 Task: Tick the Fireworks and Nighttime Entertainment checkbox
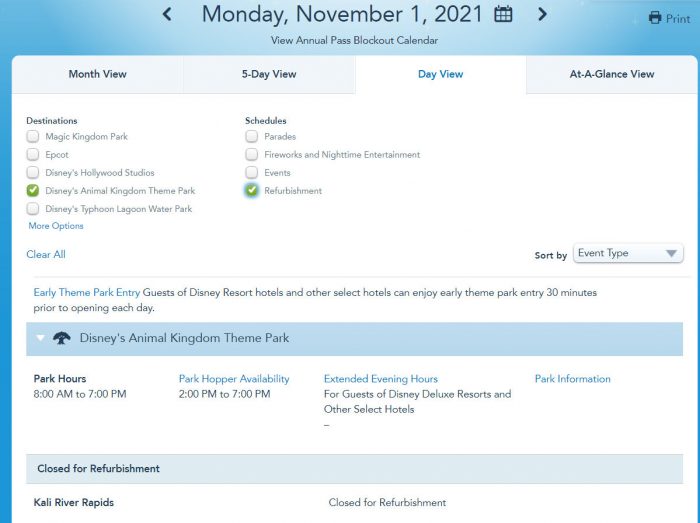[252, 155]
